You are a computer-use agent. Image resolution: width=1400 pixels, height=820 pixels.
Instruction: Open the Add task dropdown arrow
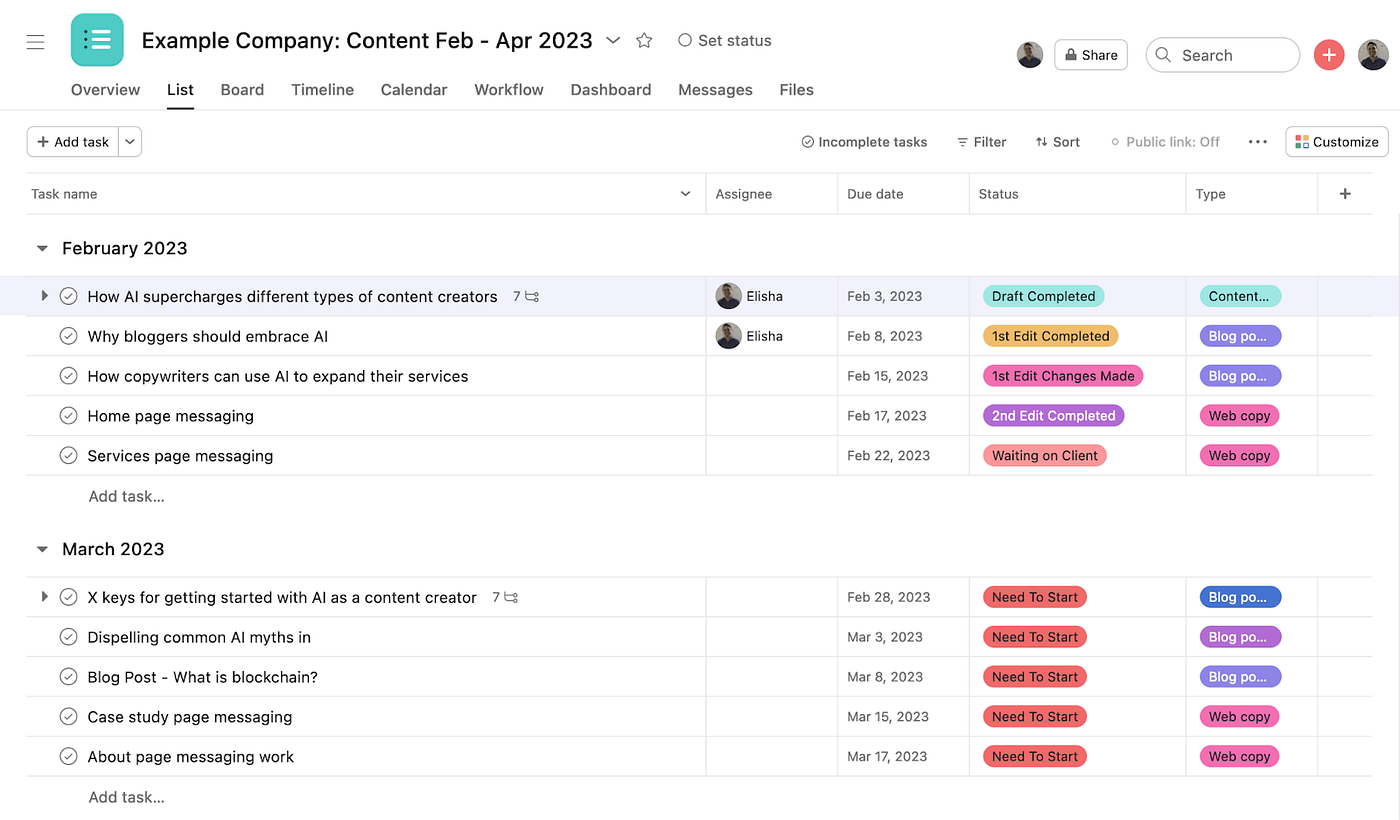129,141
